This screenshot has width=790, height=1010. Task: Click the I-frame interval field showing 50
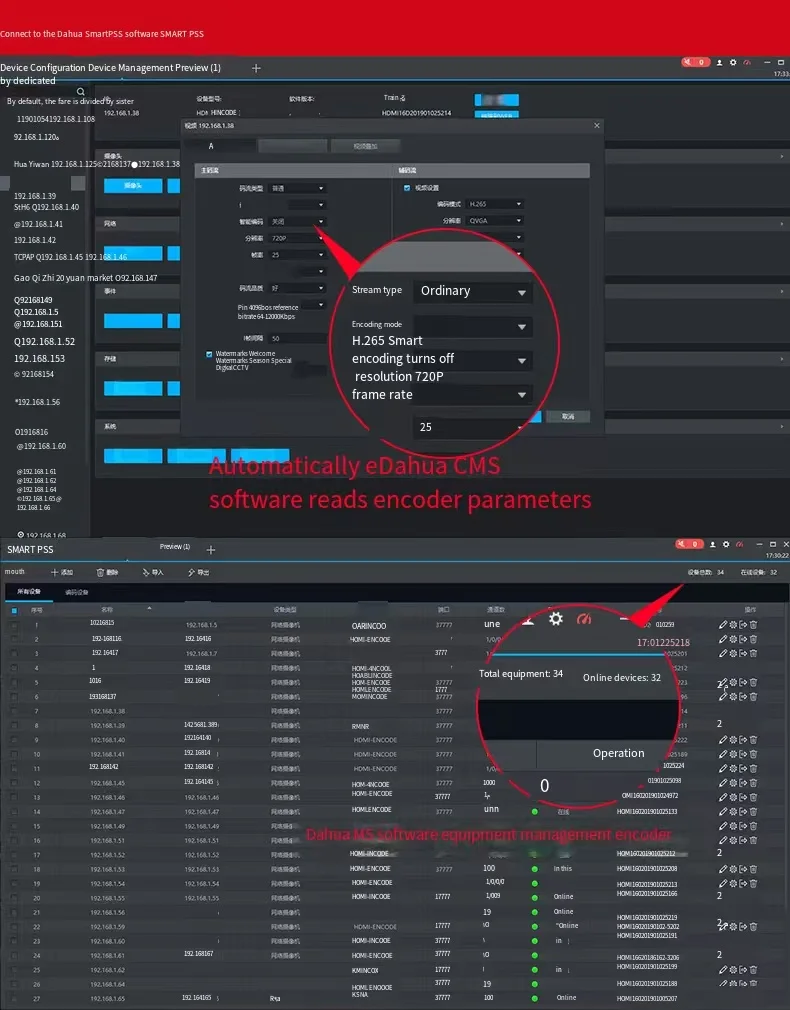[x=297, y=338]
